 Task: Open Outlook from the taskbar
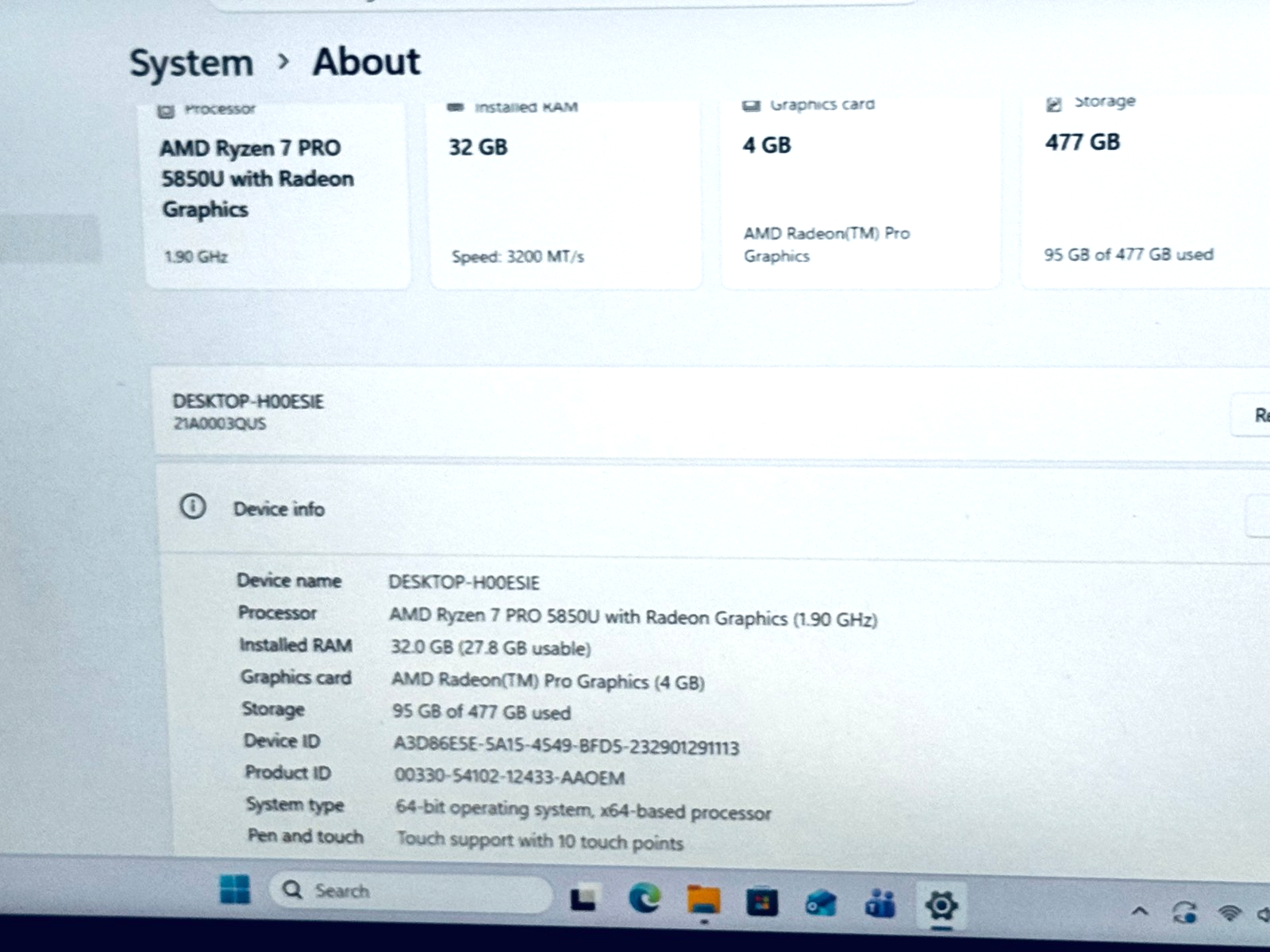[821, 904]
